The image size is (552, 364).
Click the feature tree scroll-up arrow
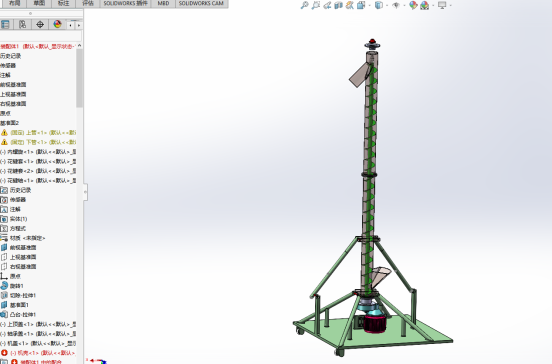pyautogui.click(x=80, y=46)
